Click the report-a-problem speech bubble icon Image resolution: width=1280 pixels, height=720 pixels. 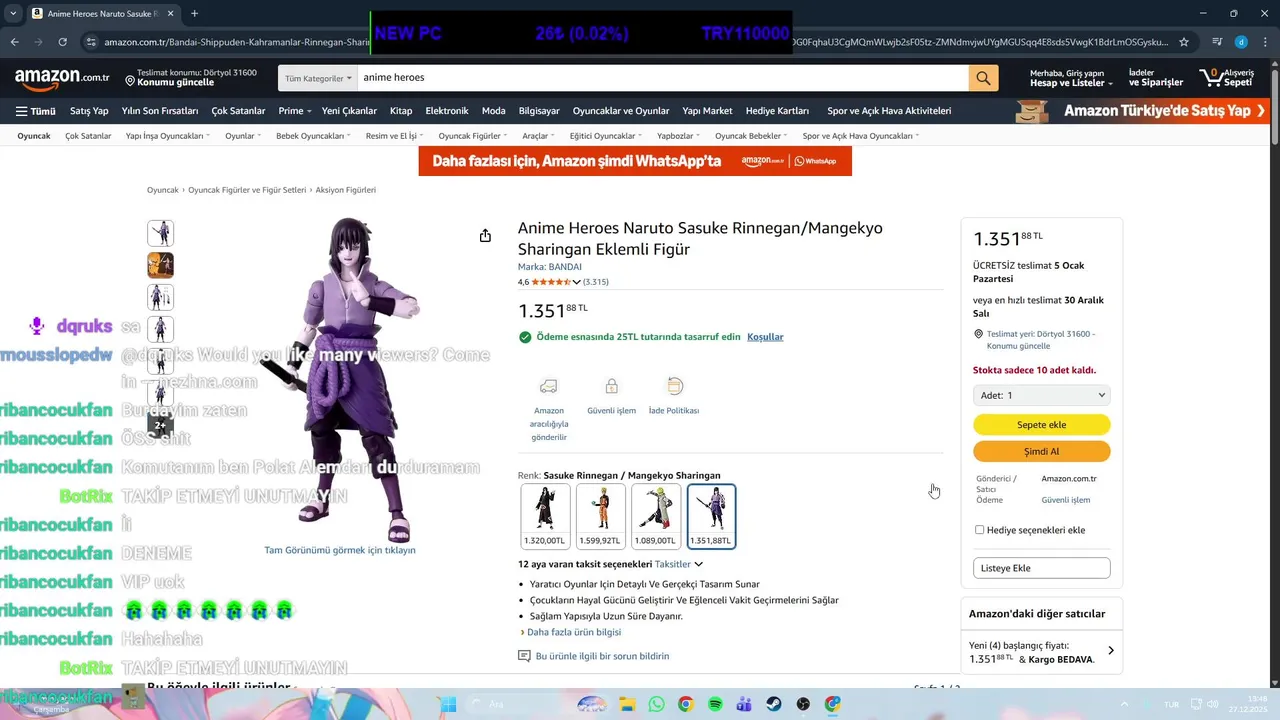(524, 656)
